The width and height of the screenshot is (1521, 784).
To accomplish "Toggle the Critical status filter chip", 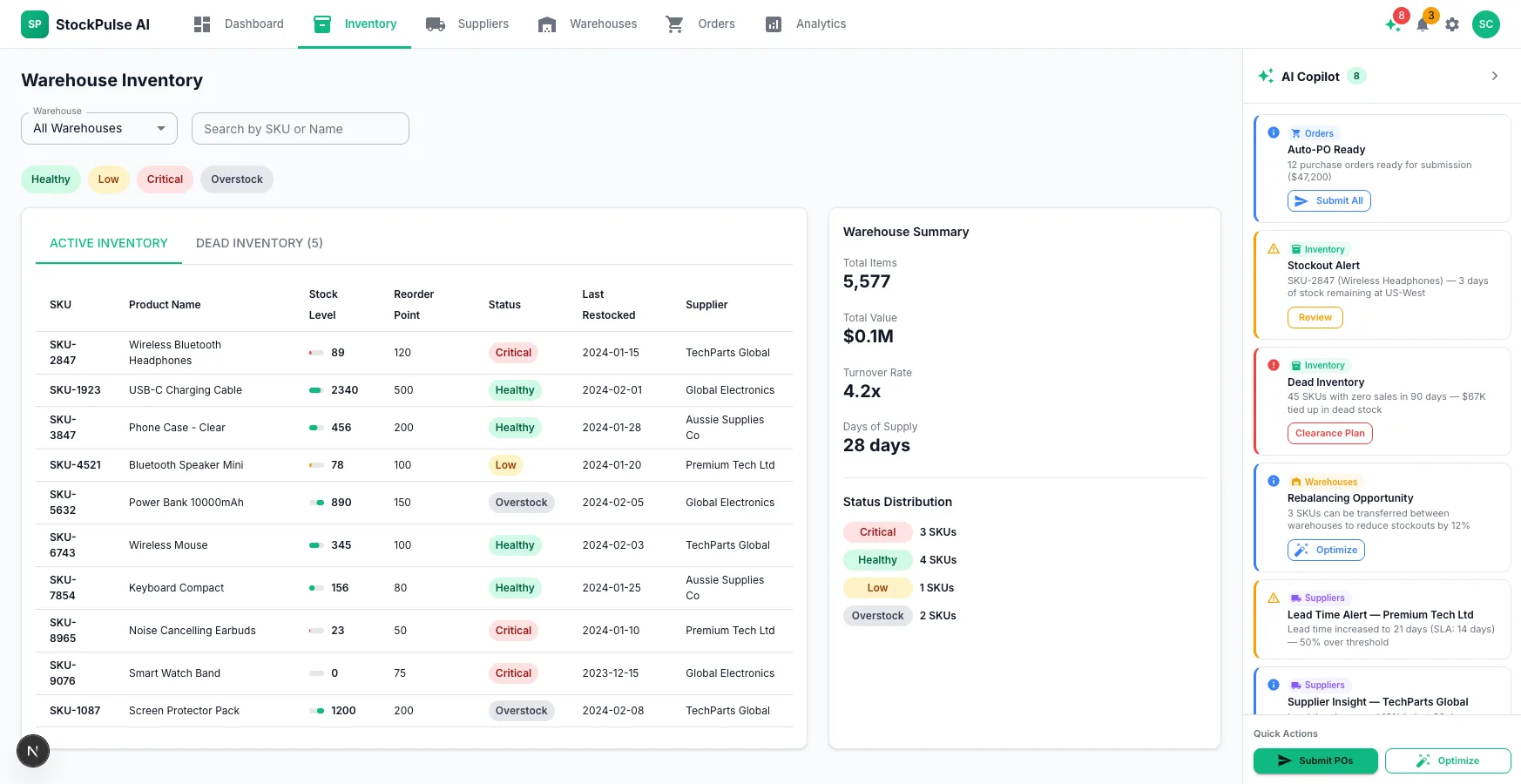I will (165, 179).
